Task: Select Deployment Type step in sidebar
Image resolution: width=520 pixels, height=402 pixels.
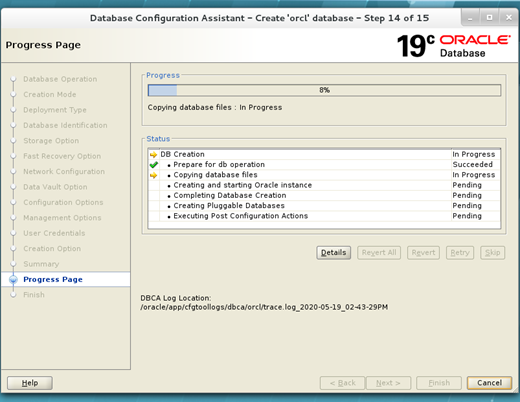Action: pyautogui.click(x=55, y=110)
